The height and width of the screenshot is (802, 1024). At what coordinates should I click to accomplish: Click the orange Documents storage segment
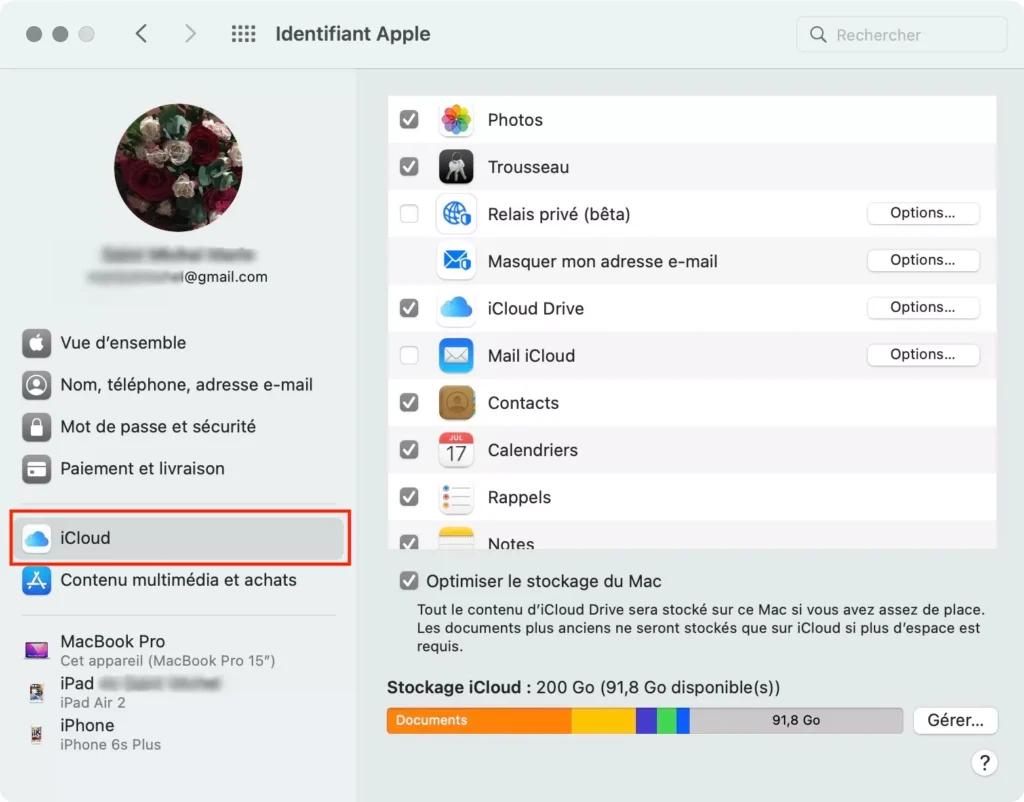[479, 720]
